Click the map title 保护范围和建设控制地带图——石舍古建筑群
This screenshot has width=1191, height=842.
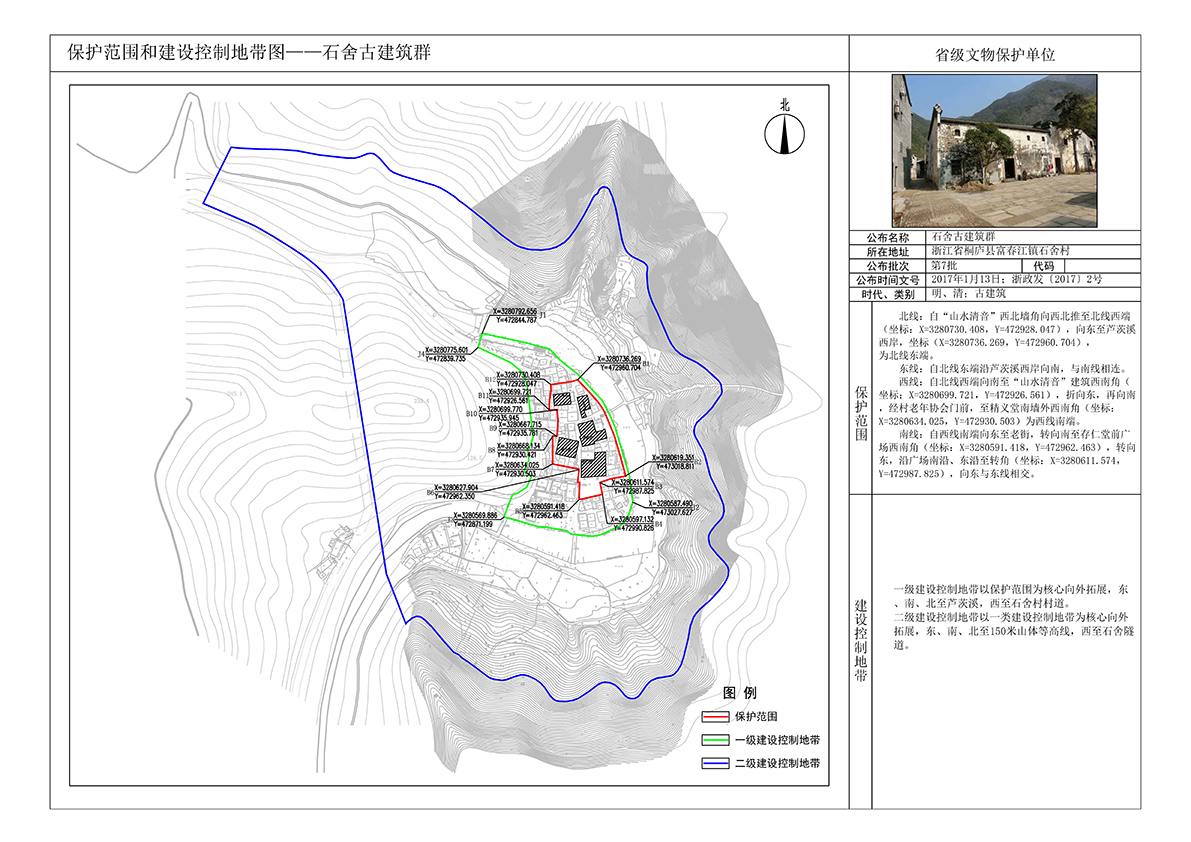tap(249, 52)
